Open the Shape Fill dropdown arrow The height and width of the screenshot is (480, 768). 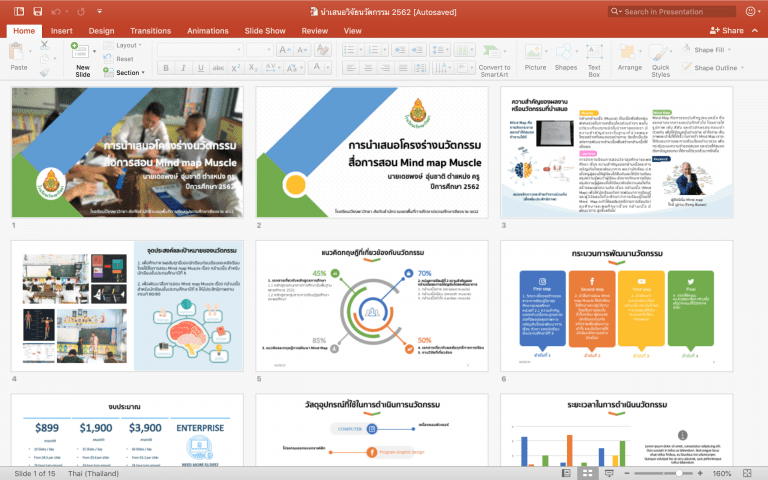coord(729,50)
